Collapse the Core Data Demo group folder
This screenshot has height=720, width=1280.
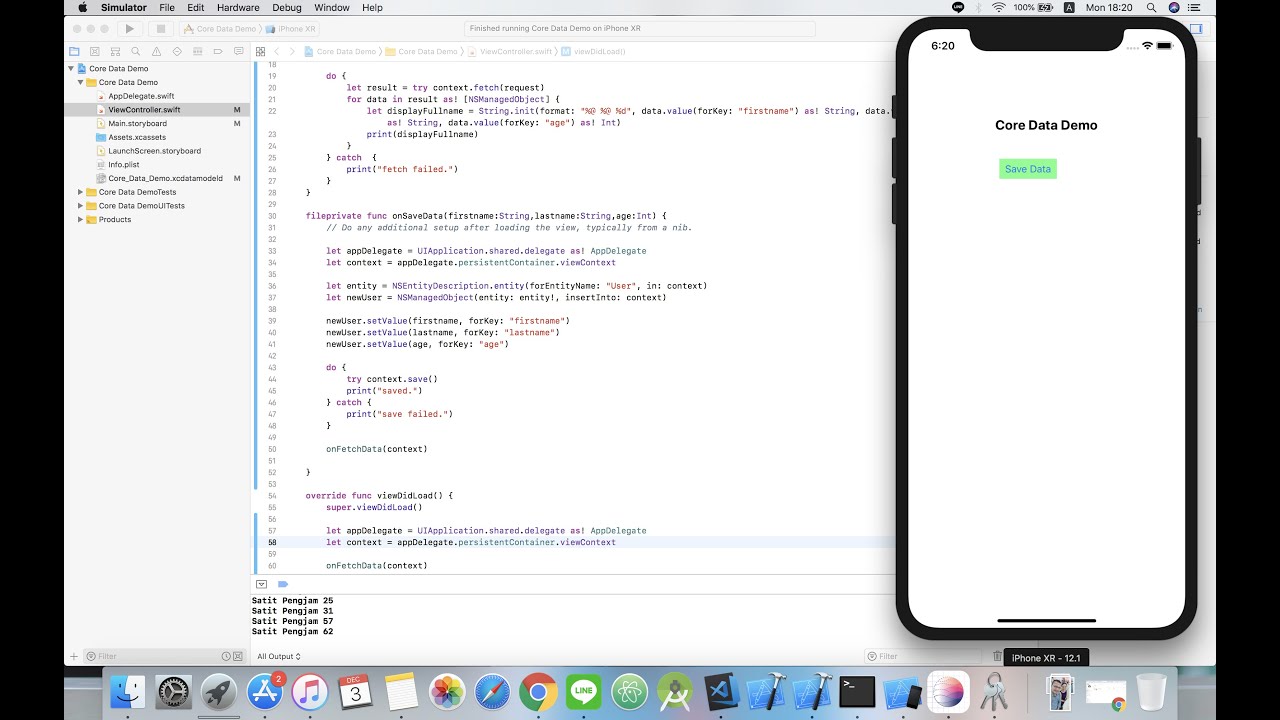pos(81,82)
